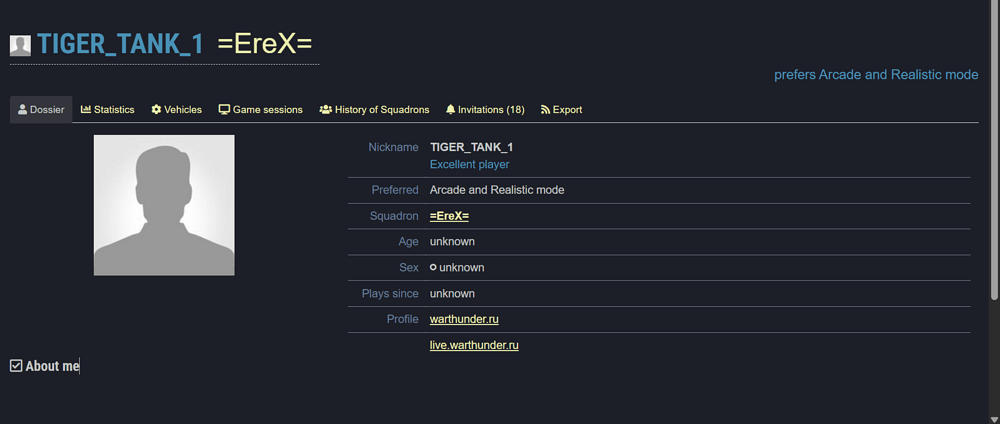Click the History of Squadrons people icon

pos(326,110)
